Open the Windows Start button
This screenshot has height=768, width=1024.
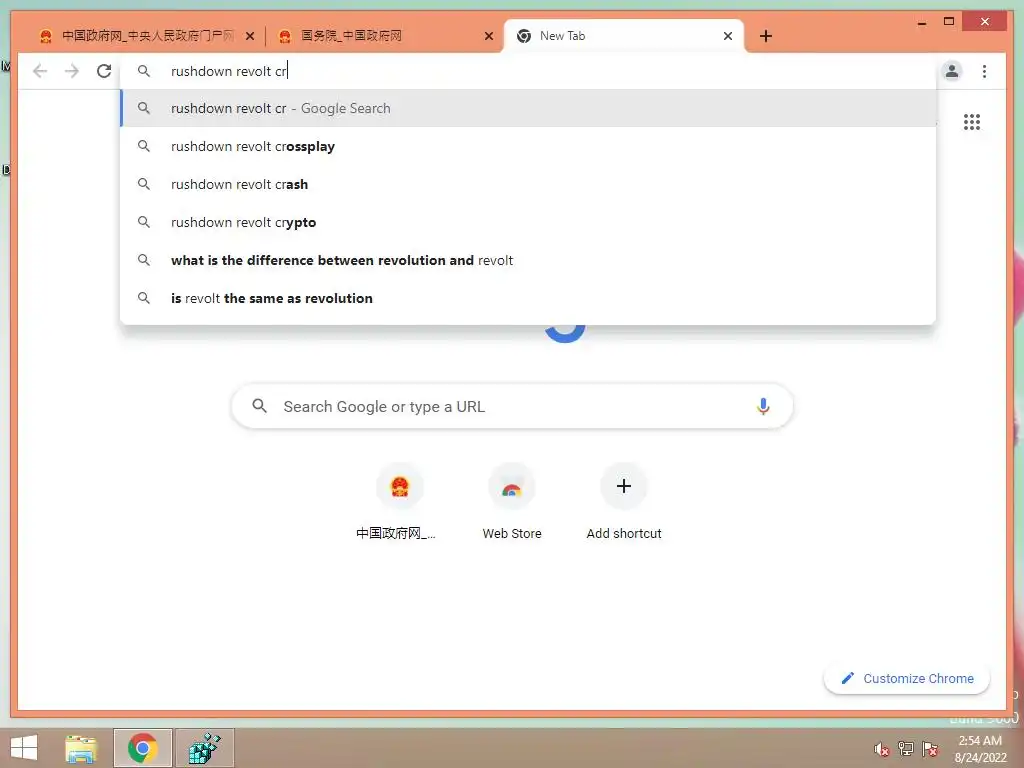[24, 748]
